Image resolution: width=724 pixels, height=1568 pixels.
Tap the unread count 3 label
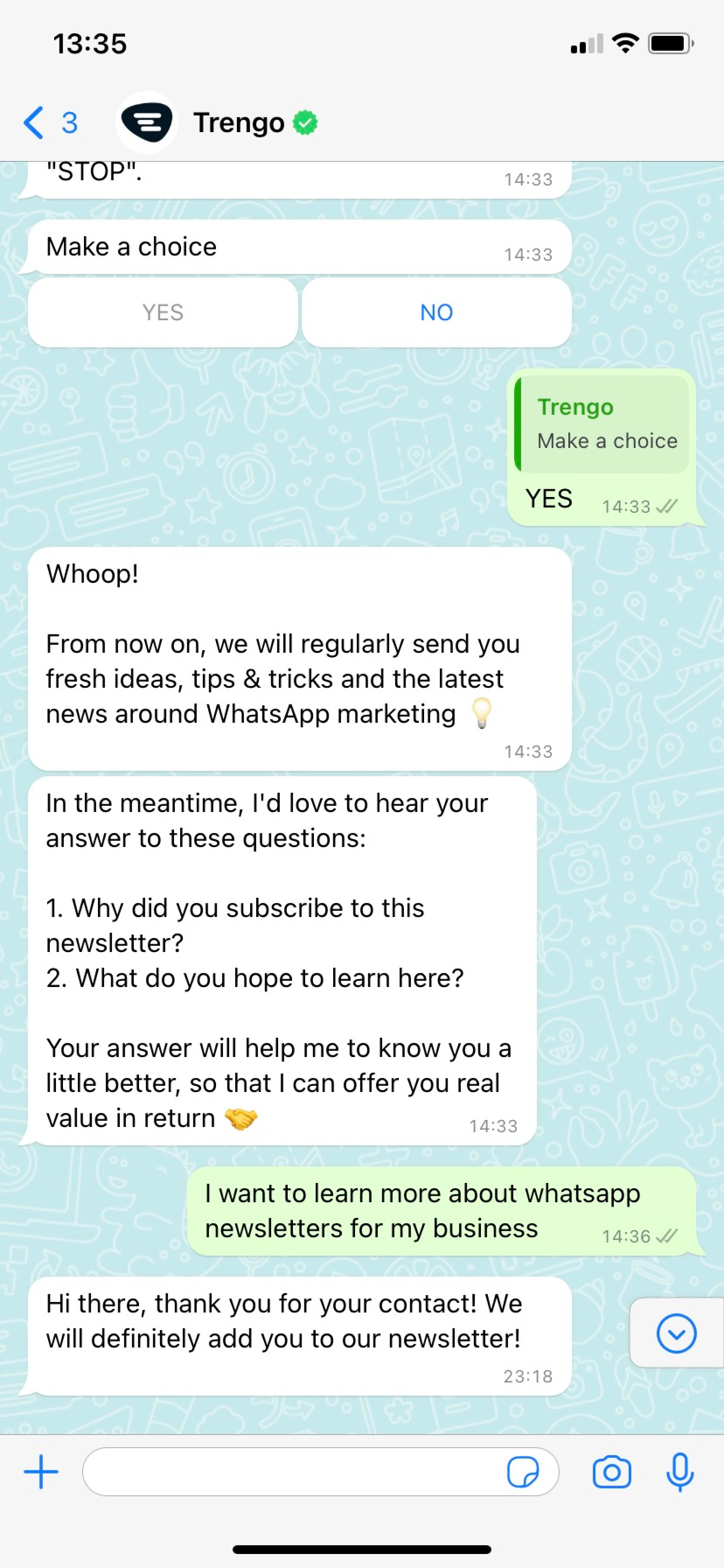[70, 123]
